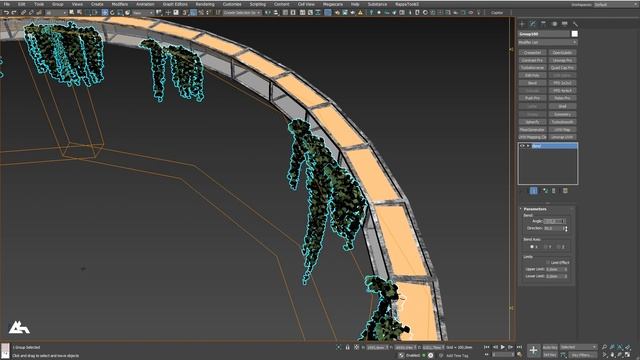The image size is (640, 360).
Task: Click the Orbit navigation icon
Action: 620,355
